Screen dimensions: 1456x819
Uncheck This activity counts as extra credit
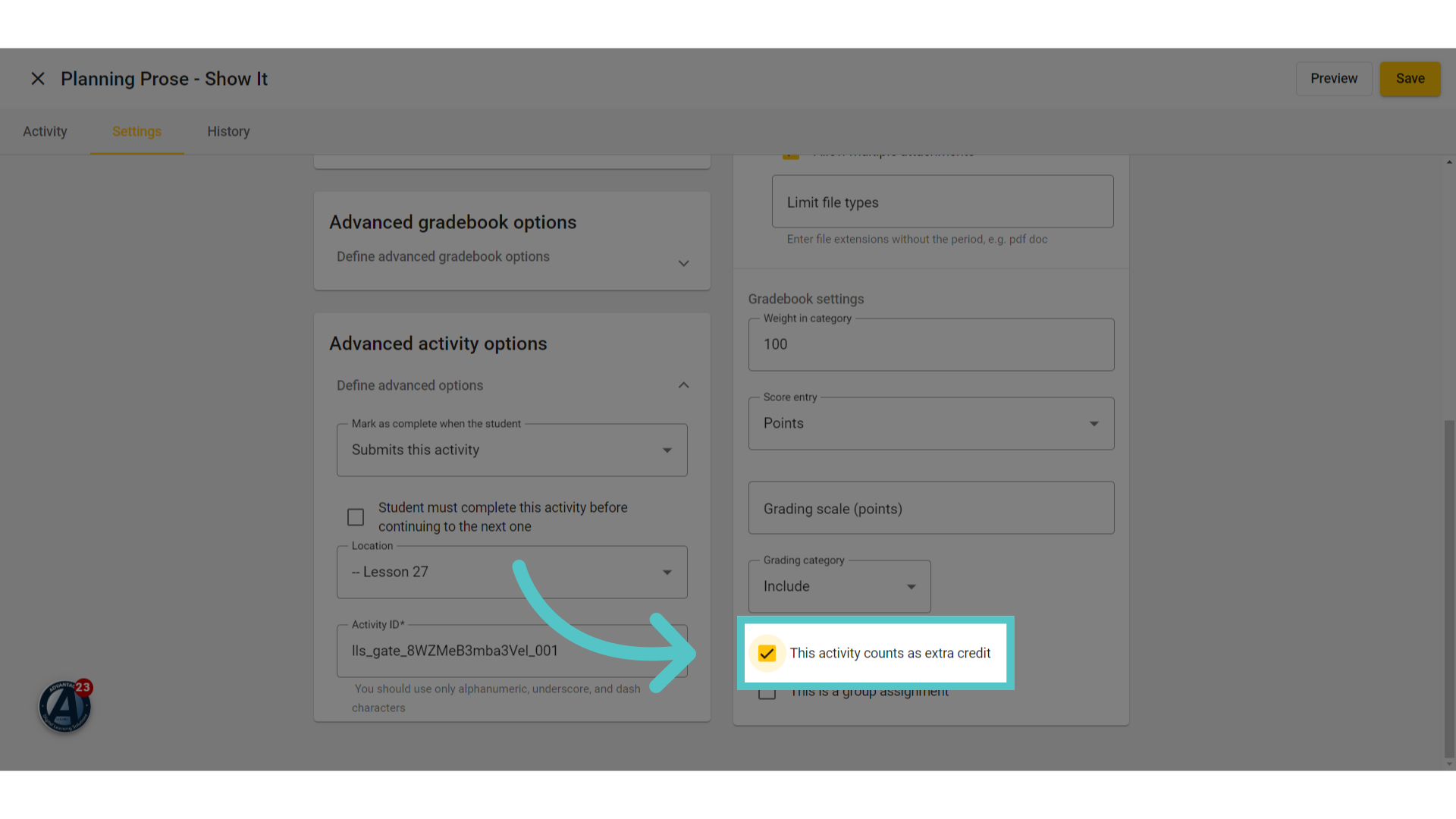(767, 653)
